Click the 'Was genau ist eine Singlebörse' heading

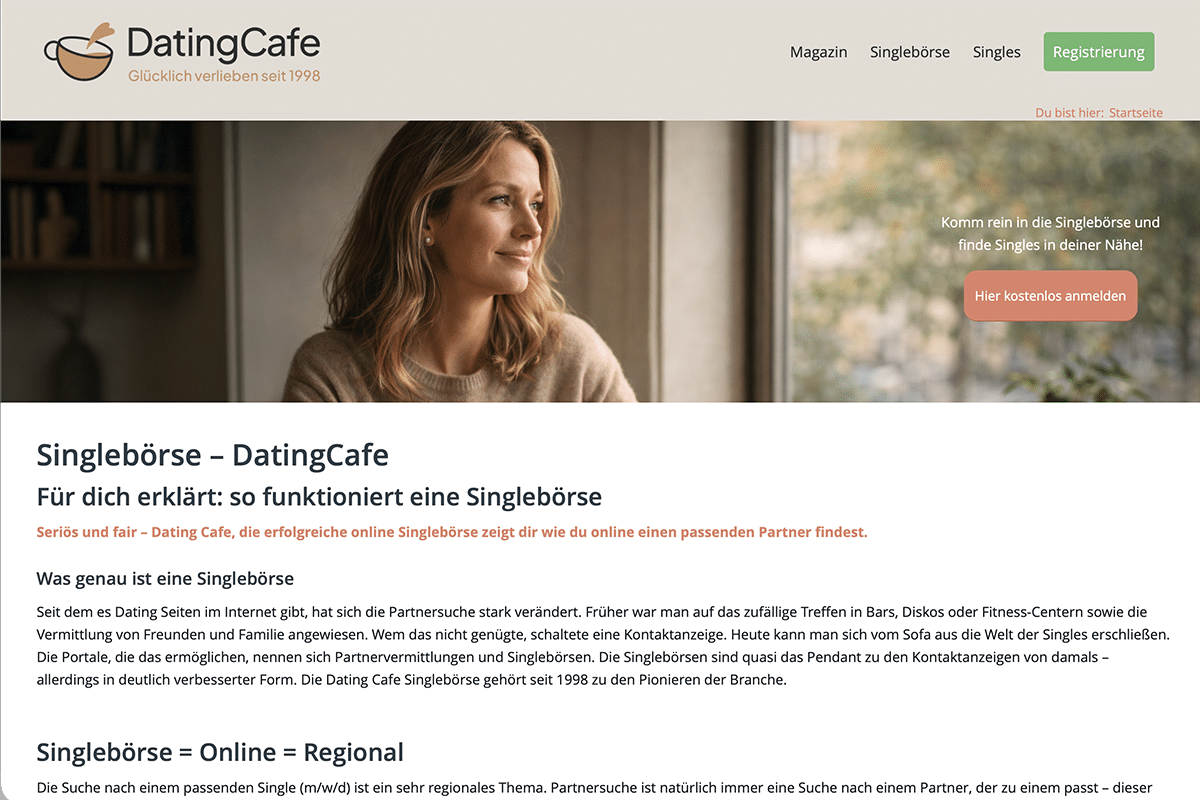[x=165, y=579]
